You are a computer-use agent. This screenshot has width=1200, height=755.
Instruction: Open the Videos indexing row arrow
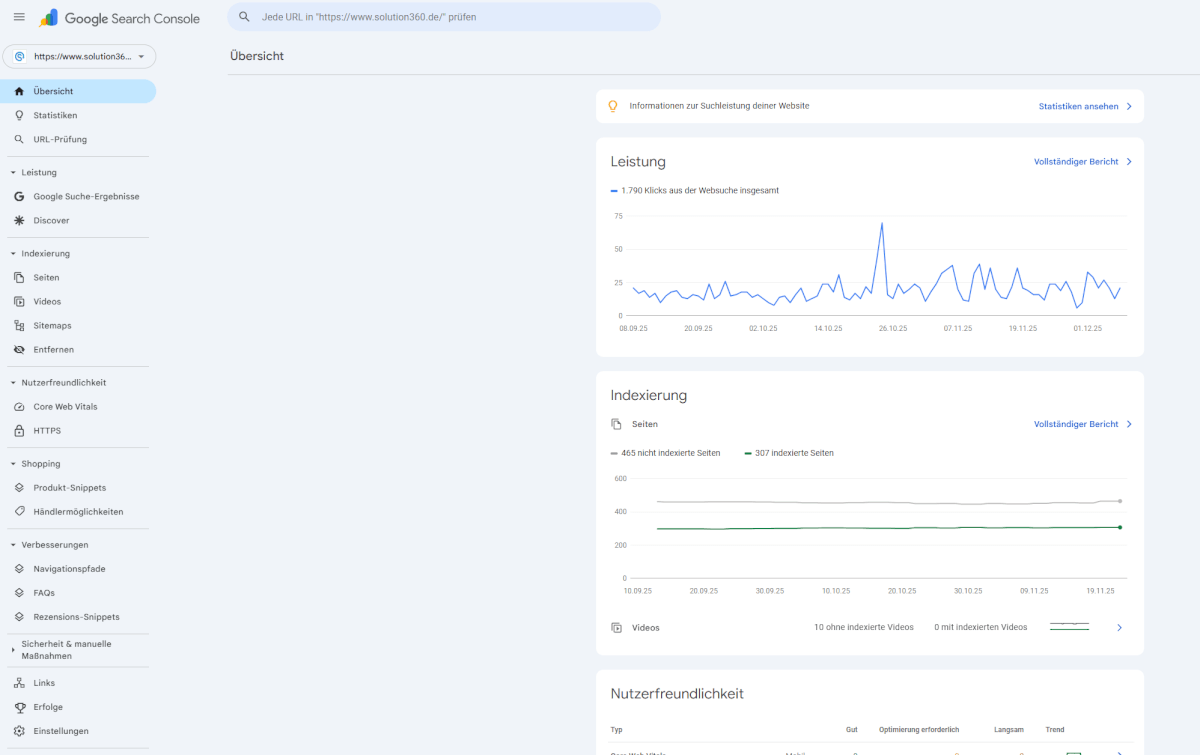coord(1119,628)
